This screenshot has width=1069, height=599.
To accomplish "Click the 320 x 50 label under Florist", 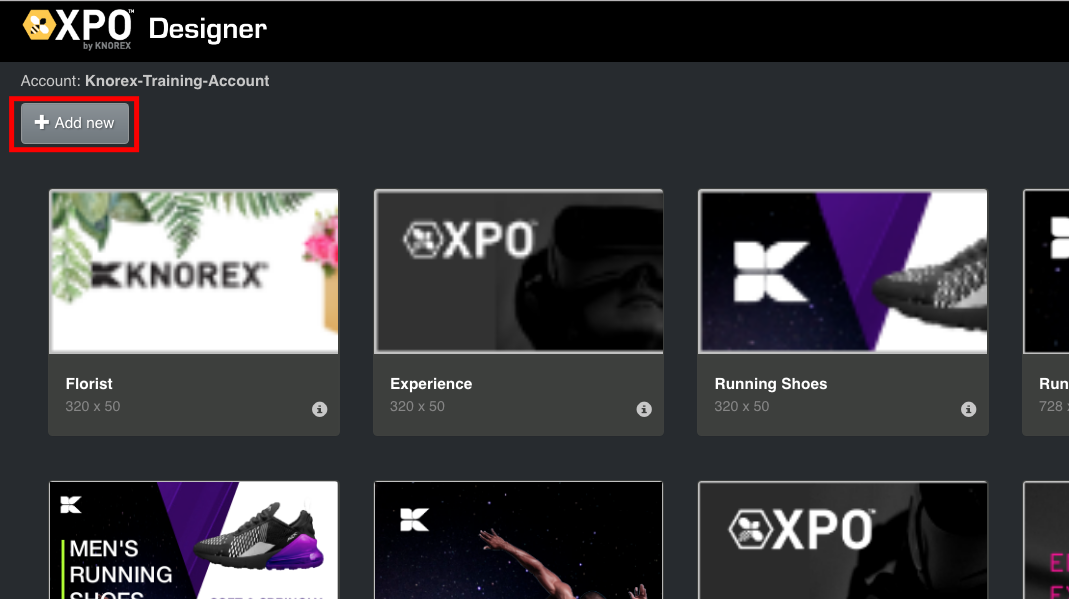I will pos(93,407).
